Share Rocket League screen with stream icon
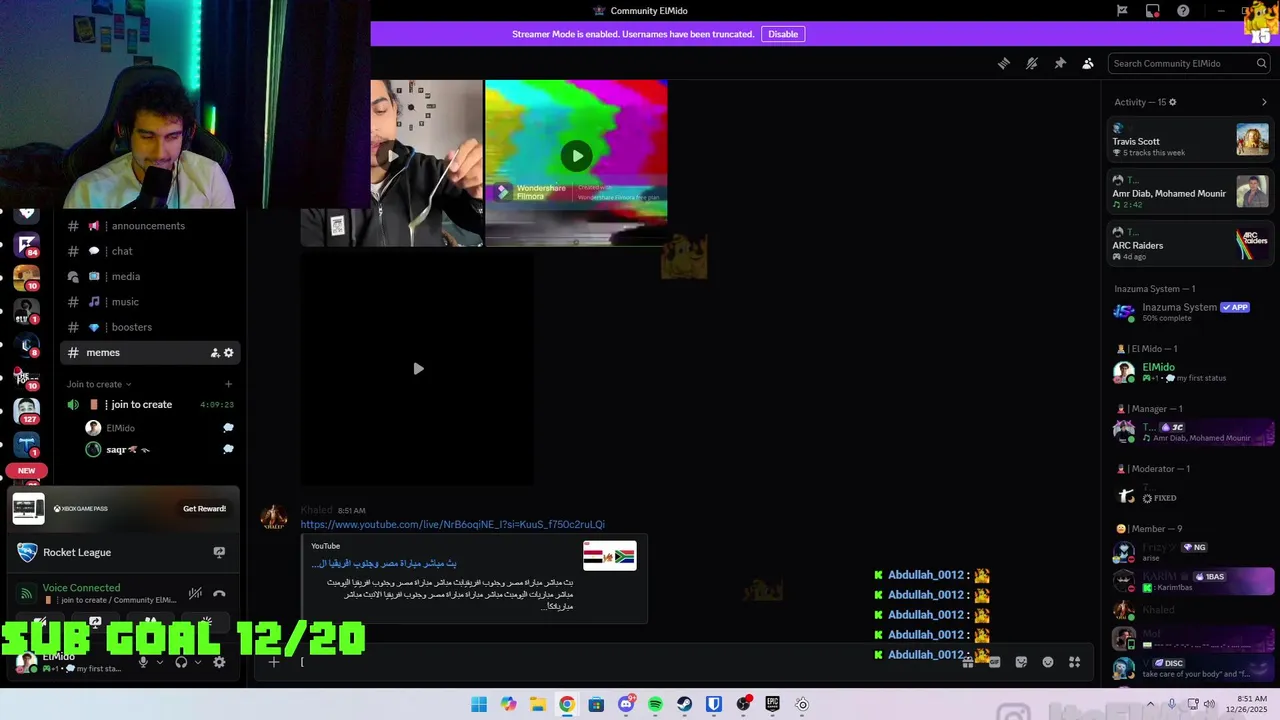Image resolution: width=1280 pixels, height=720 pixels. tap(219, 552)
